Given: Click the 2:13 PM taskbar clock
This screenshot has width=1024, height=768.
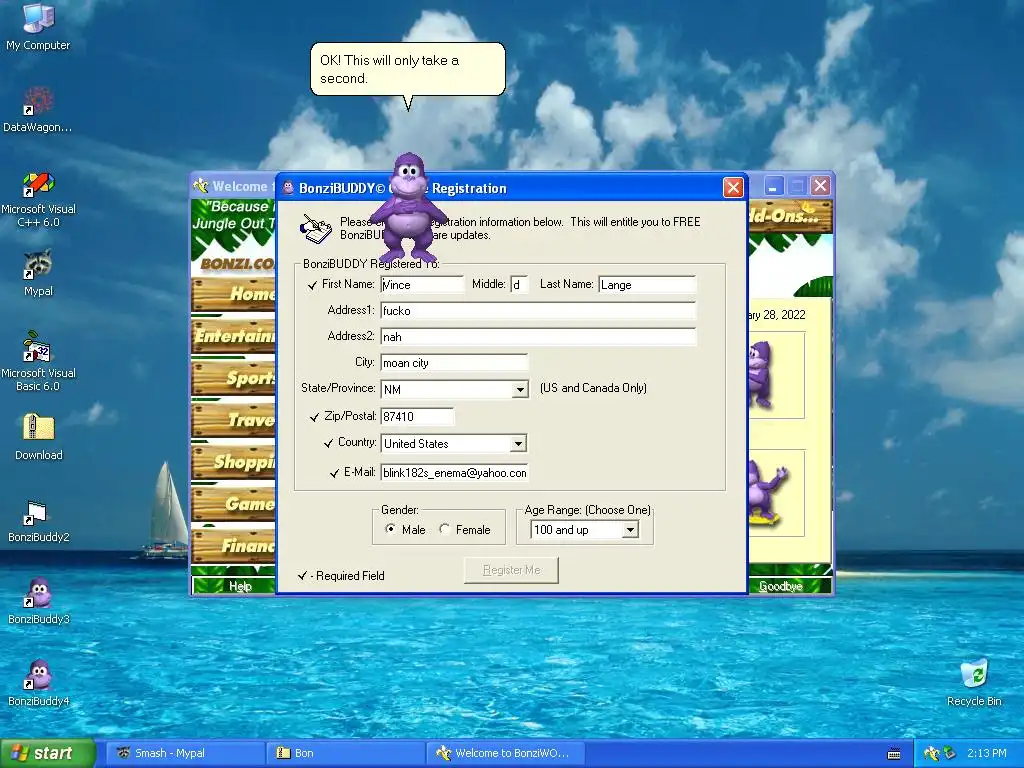Looking at the screenshot, I should point(987,754).
